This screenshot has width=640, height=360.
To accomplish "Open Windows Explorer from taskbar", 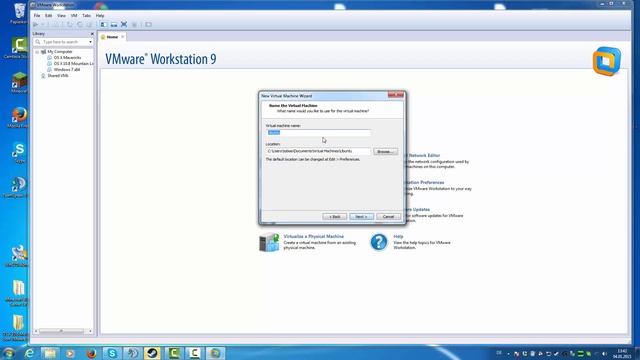I will (50, 353).
